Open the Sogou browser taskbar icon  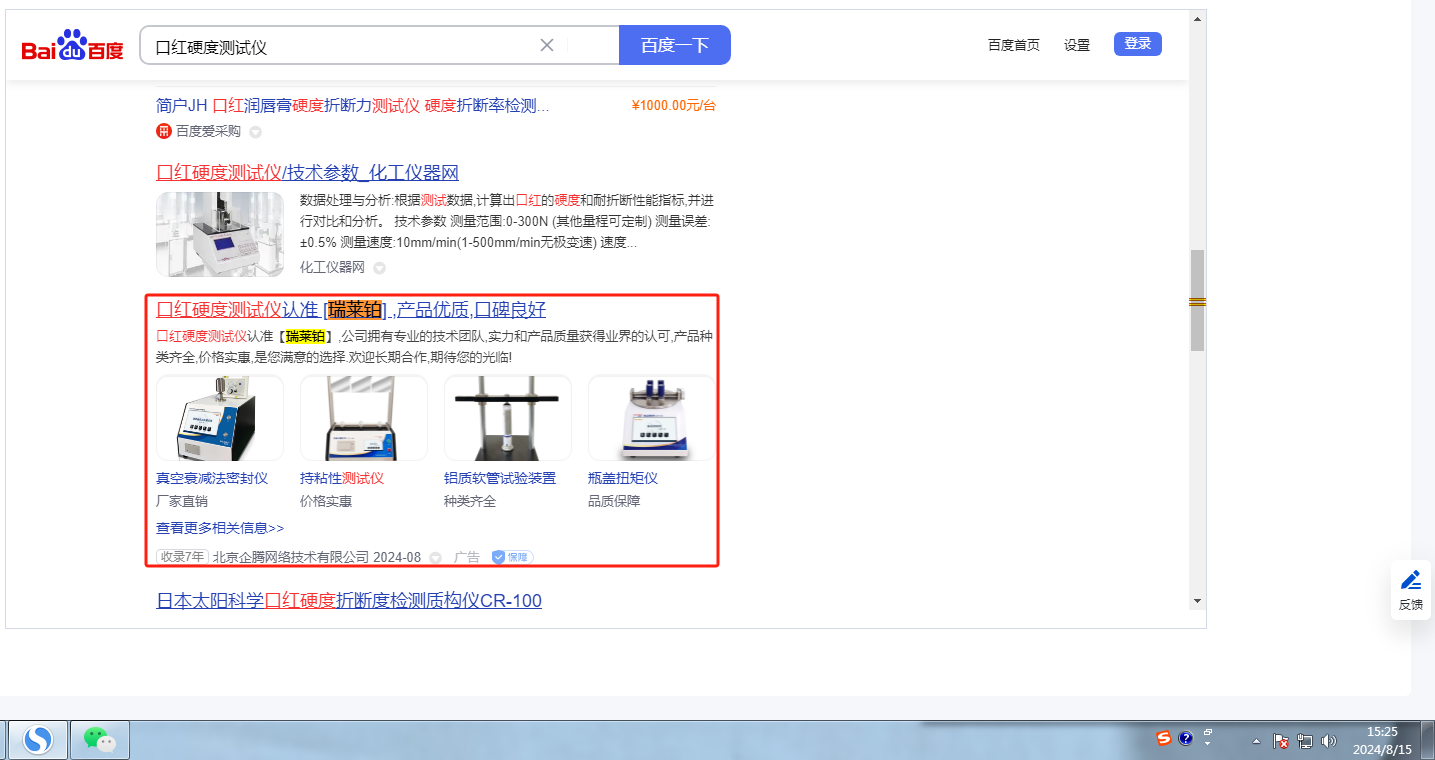(39, 740)
